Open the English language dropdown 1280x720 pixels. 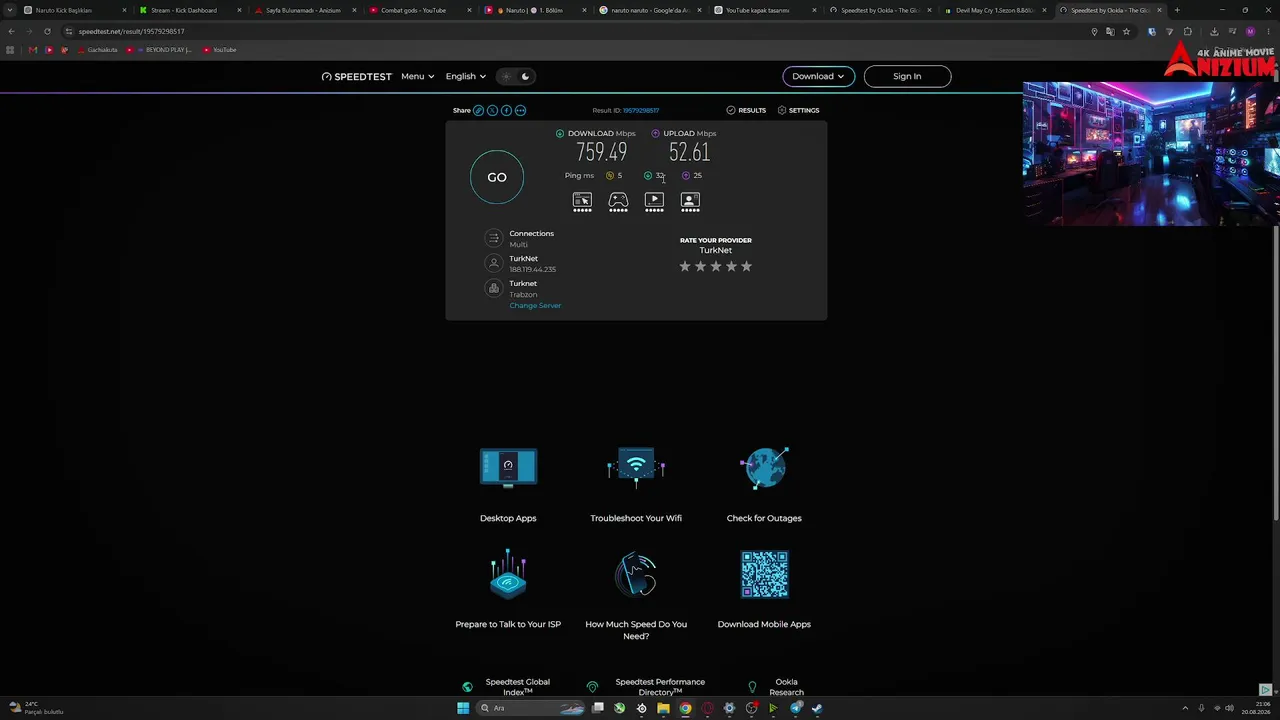pos(466,76)
